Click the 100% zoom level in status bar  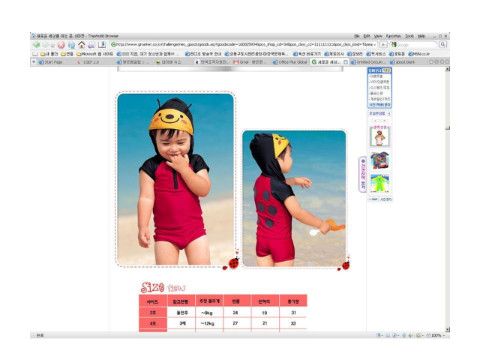[436, 335]
